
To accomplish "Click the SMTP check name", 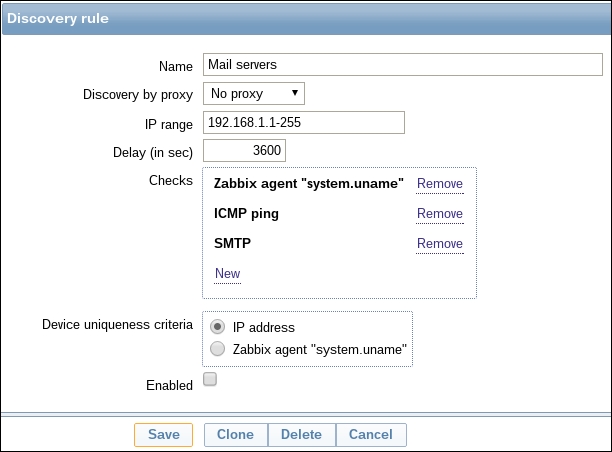I will click(233, 244).
